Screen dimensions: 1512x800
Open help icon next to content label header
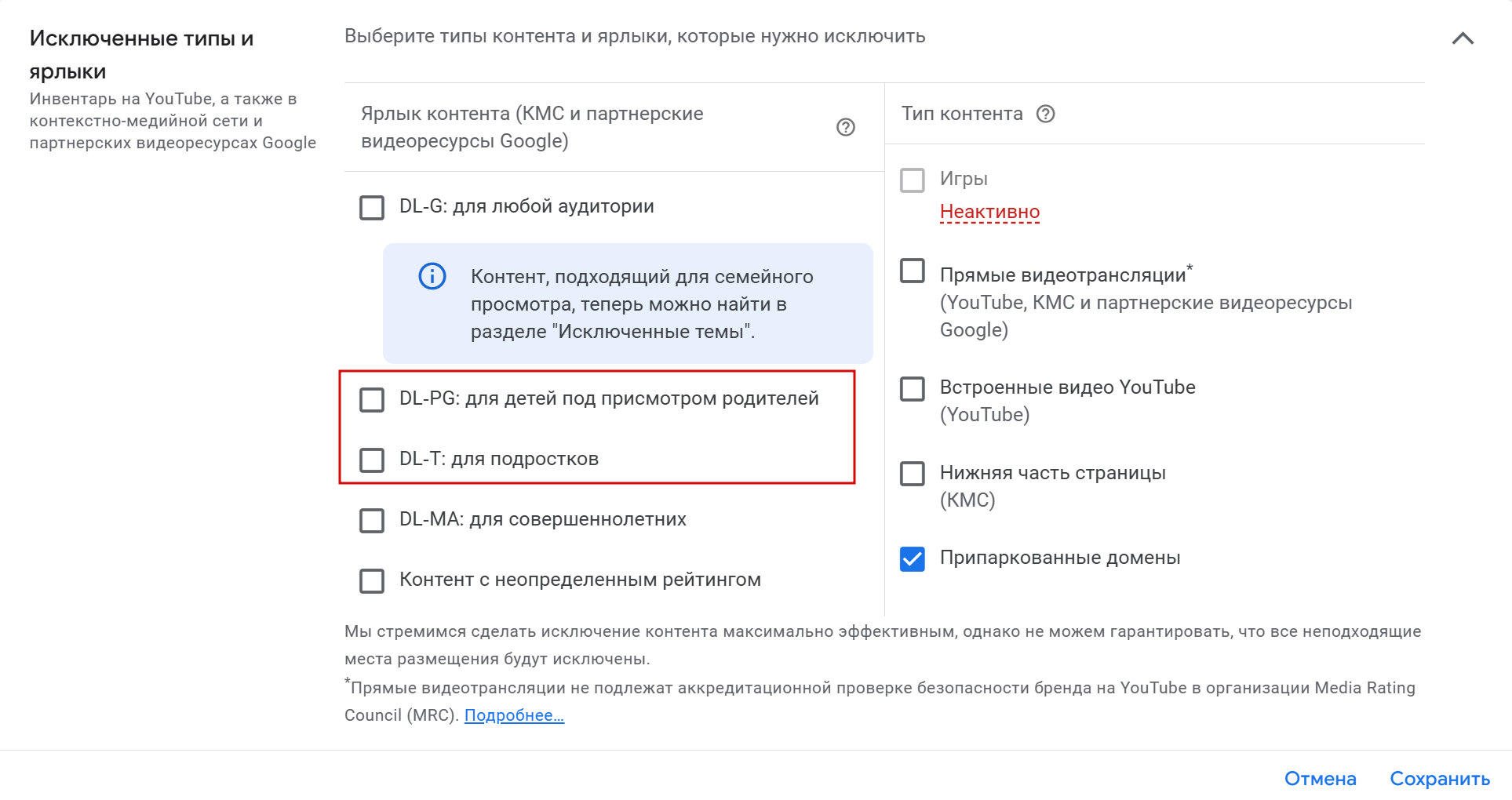[845, 127]
